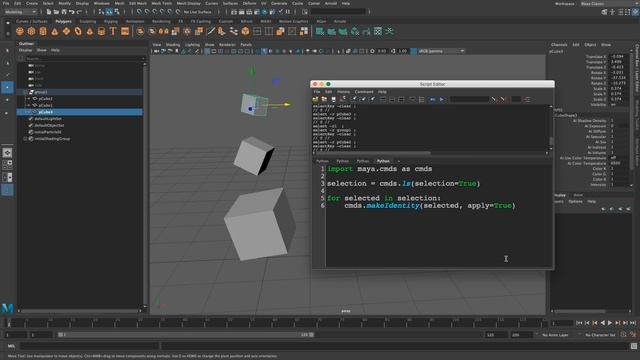
Task: Toggle the viewport grid display icon
Action: click(x=207, y=51)
